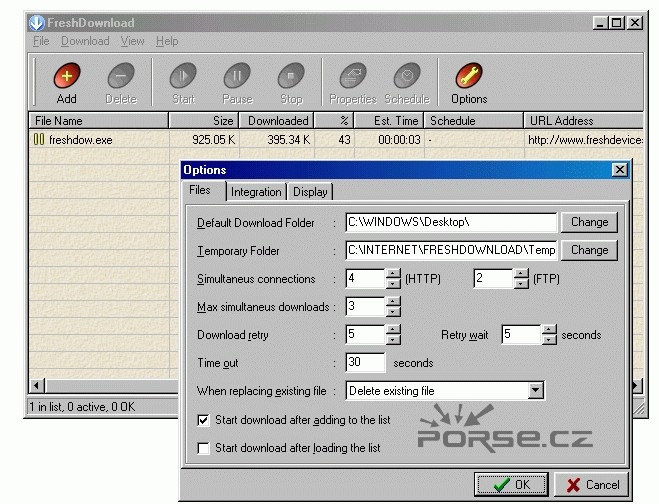Viewport: 659px width, 504px height.
Task: Open Properties from the toolbar
Action: [x=352, y=78]
